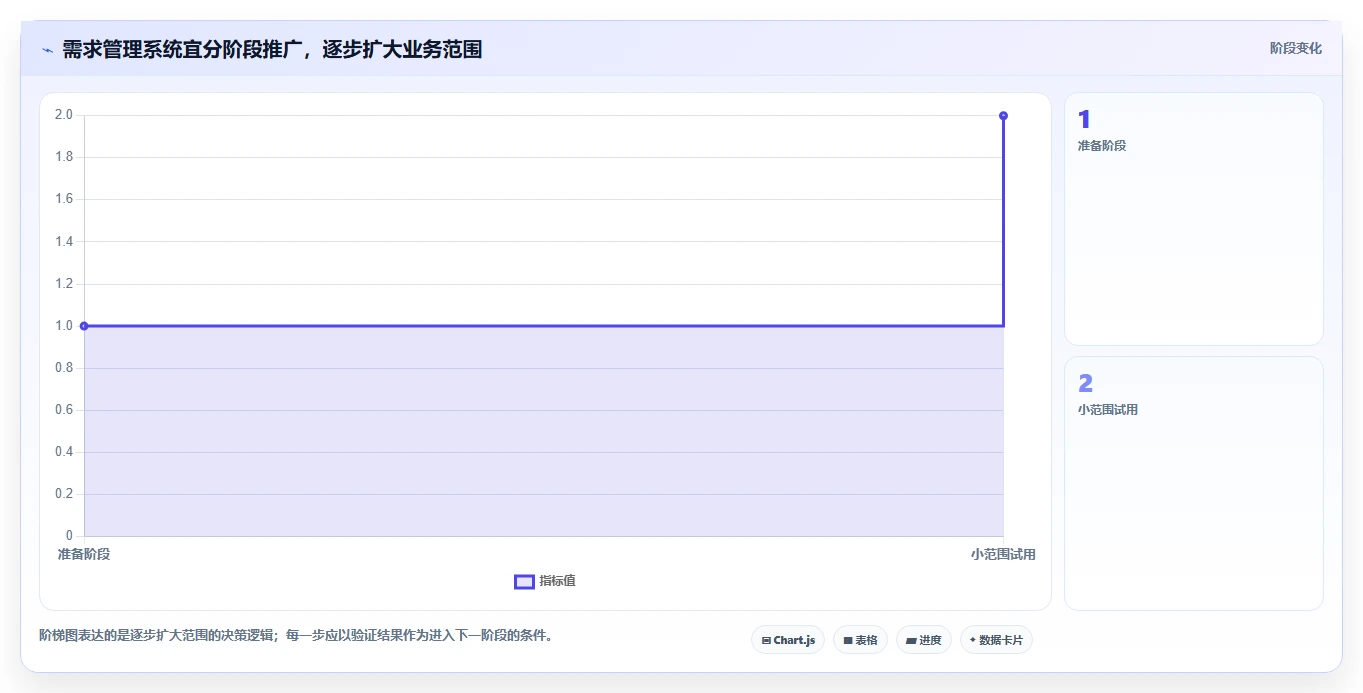Click the large number 2 in stage card
Viewport: 1363px width, 693px height.
click(1086, 384)
